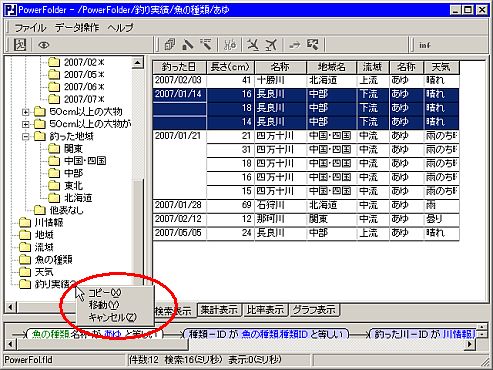493x370 pixels.
Task: Click the grayed-out scissors toolbar icon
Action: click(230, 44)
